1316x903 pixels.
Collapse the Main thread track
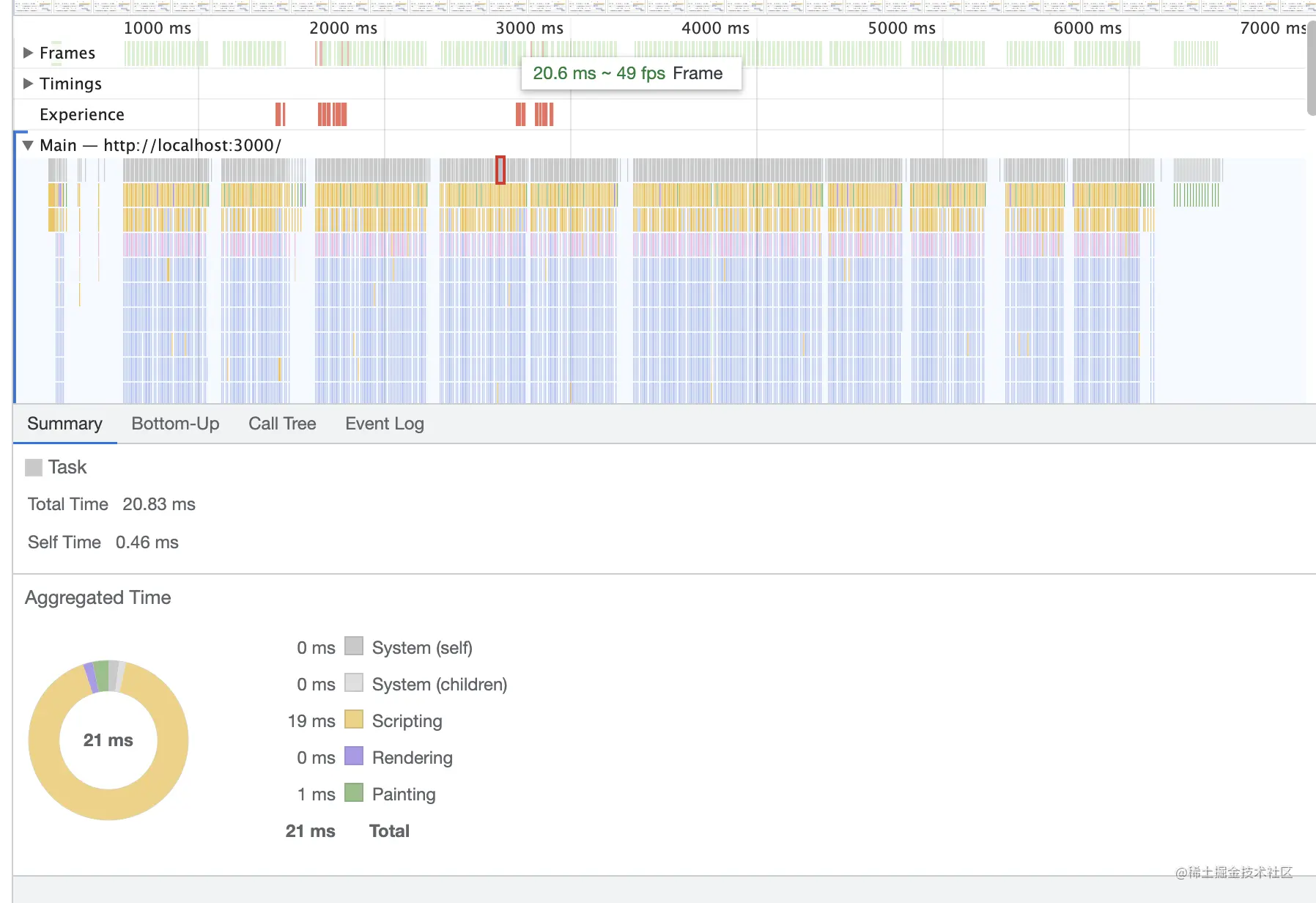28,145
